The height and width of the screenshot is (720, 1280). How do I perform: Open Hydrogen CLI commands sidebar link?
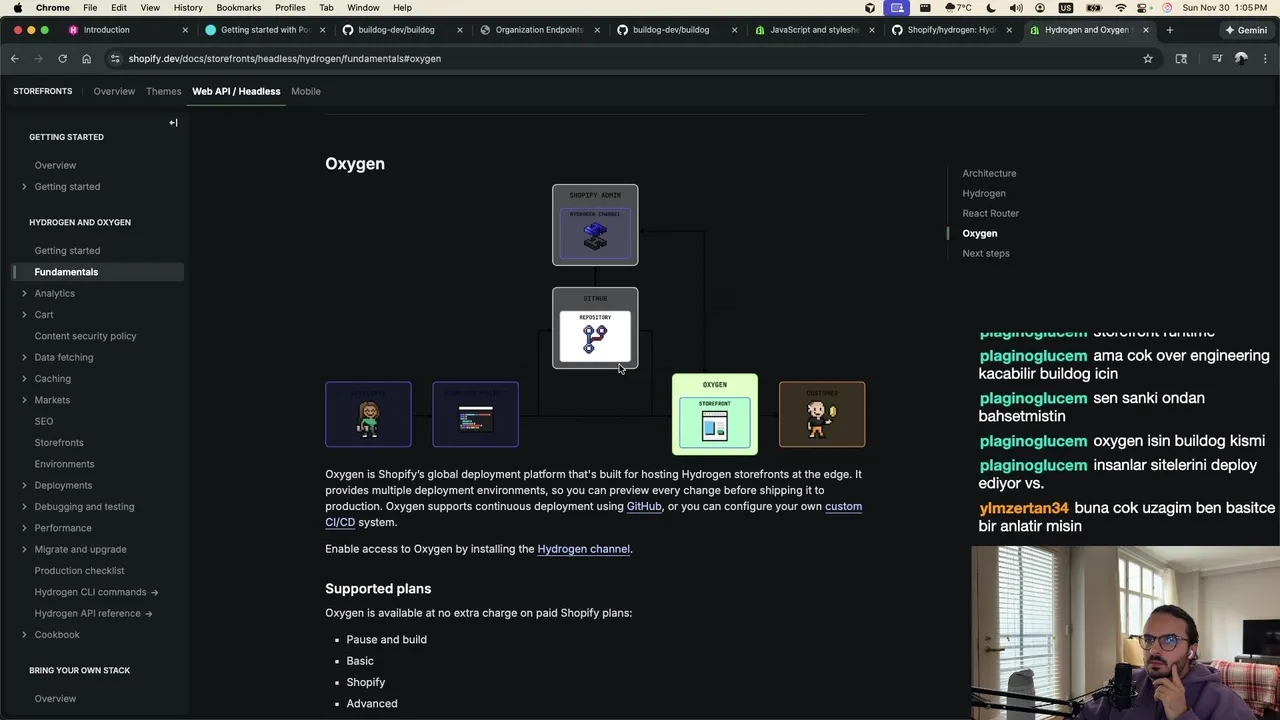[x=96, y=592]
